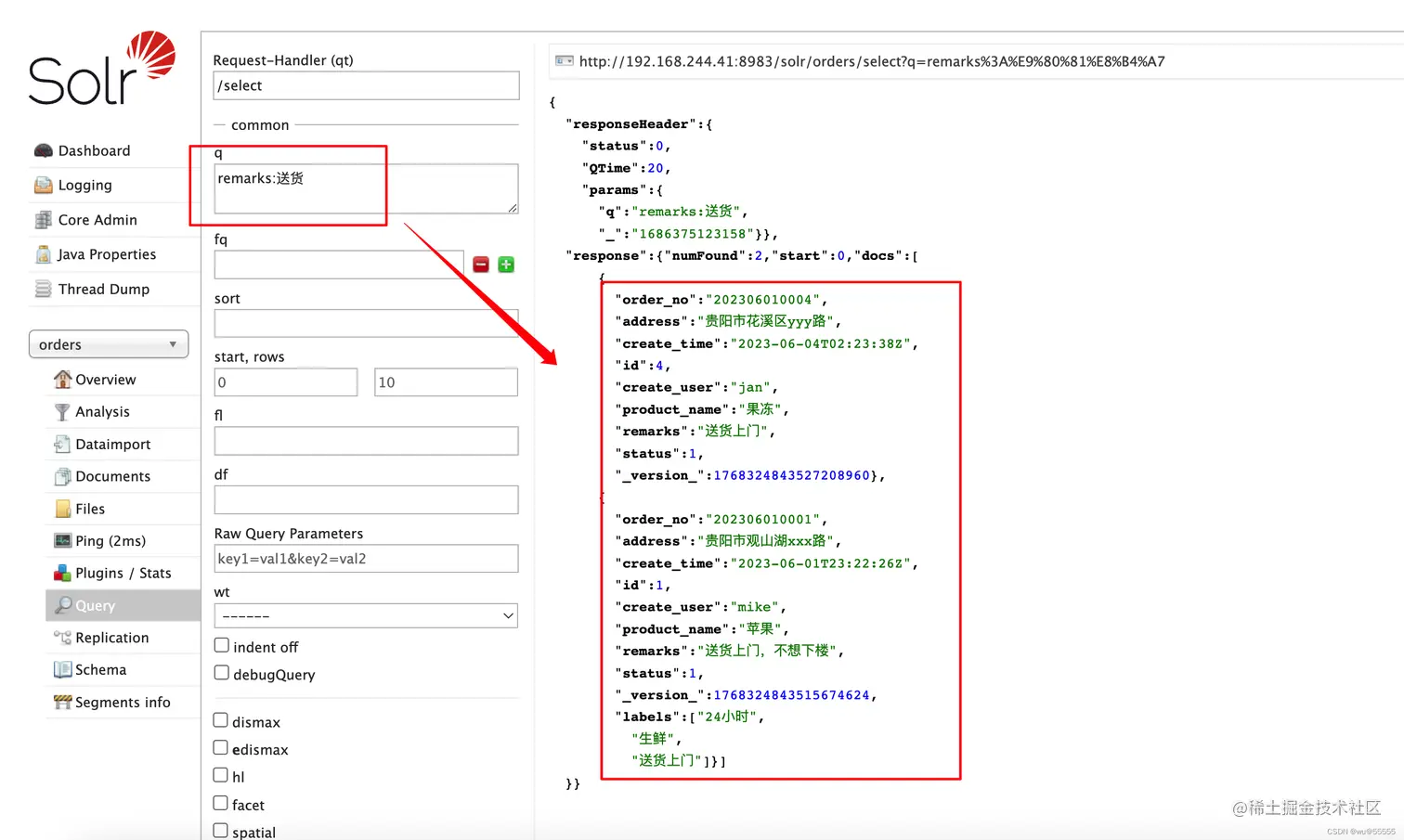Click the Dataimport icon
Screen dimensions: 1404x840
(x=62, y=445)
